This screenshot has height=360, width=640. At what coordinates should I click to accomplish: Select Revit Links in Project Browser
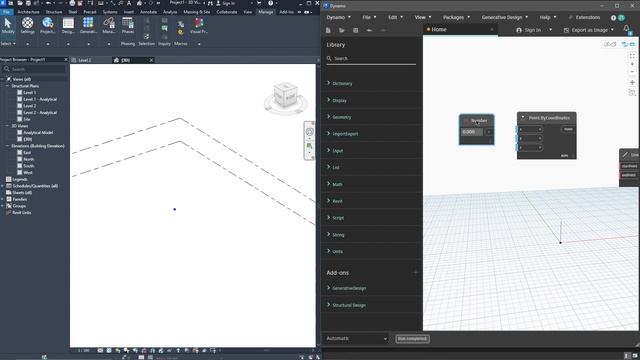(x=22, y=212)
